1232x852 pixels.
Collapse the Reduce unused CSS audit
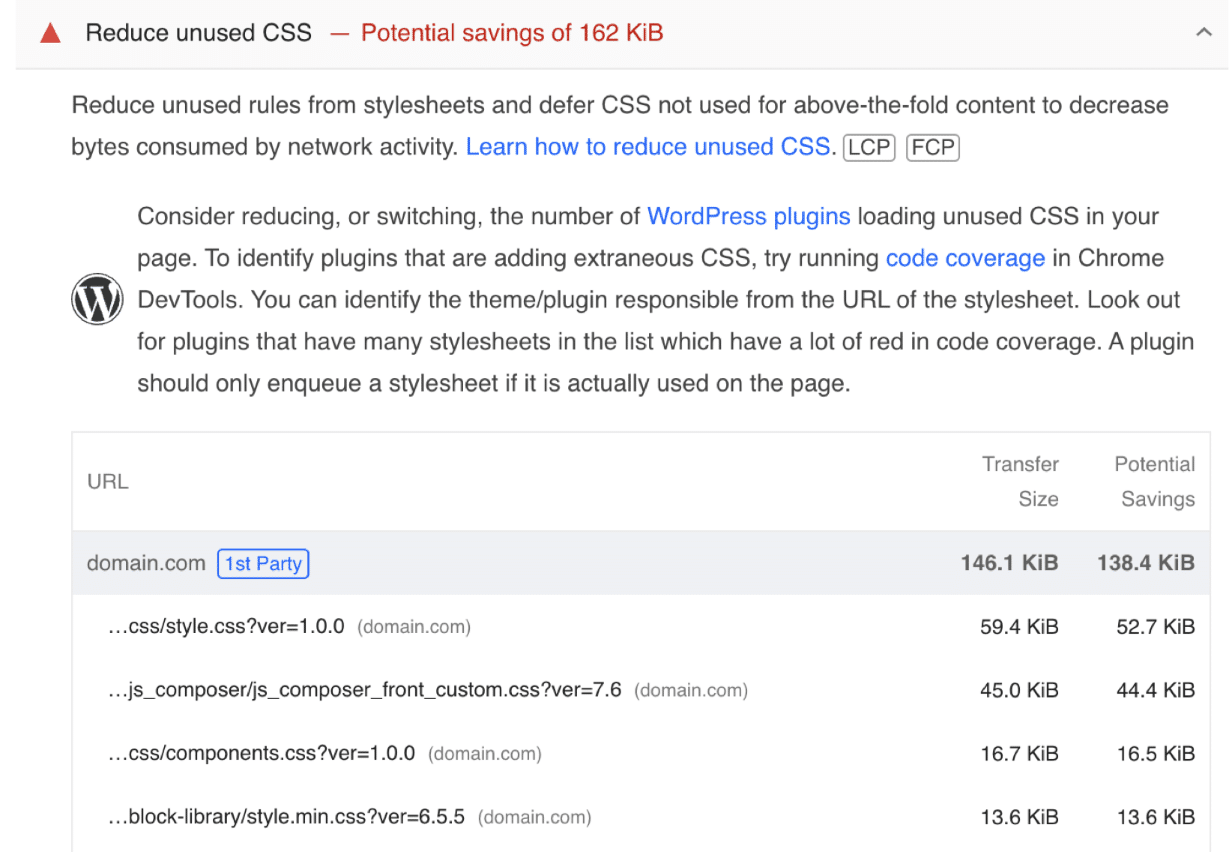click(1204, 32)
